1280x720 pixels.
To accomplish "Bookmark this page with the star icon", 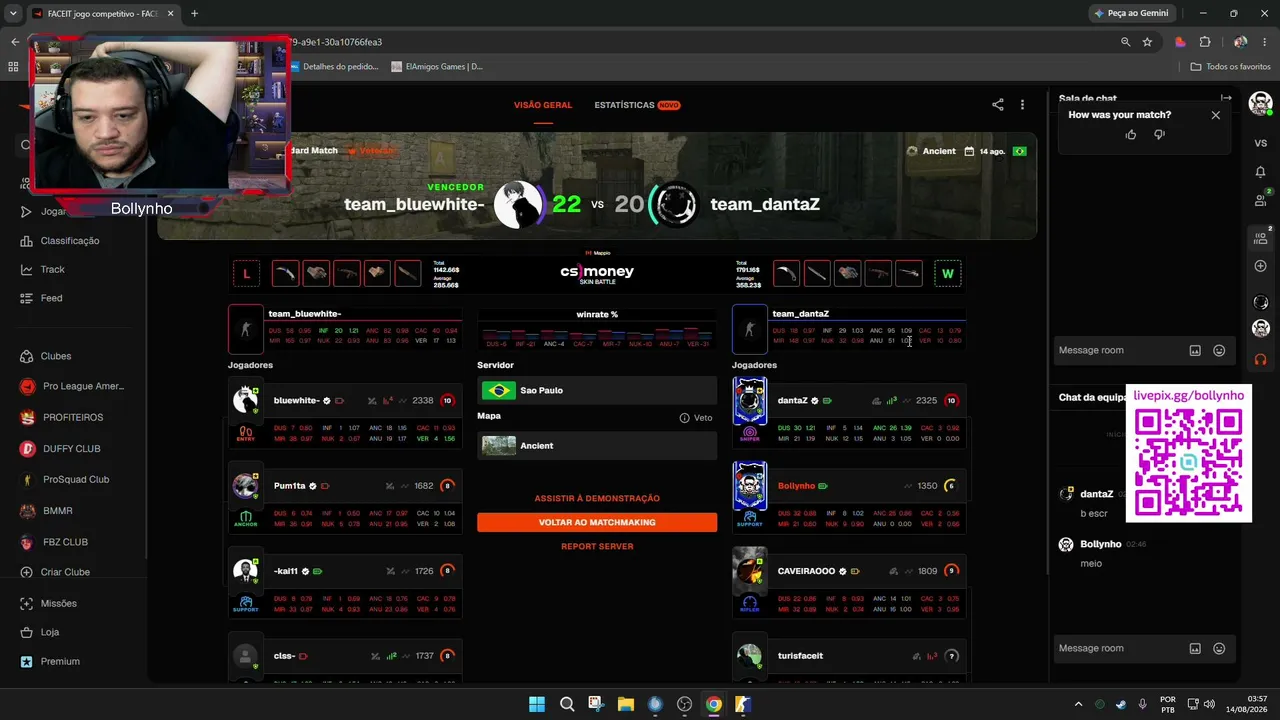I will tap(1147, 42).
